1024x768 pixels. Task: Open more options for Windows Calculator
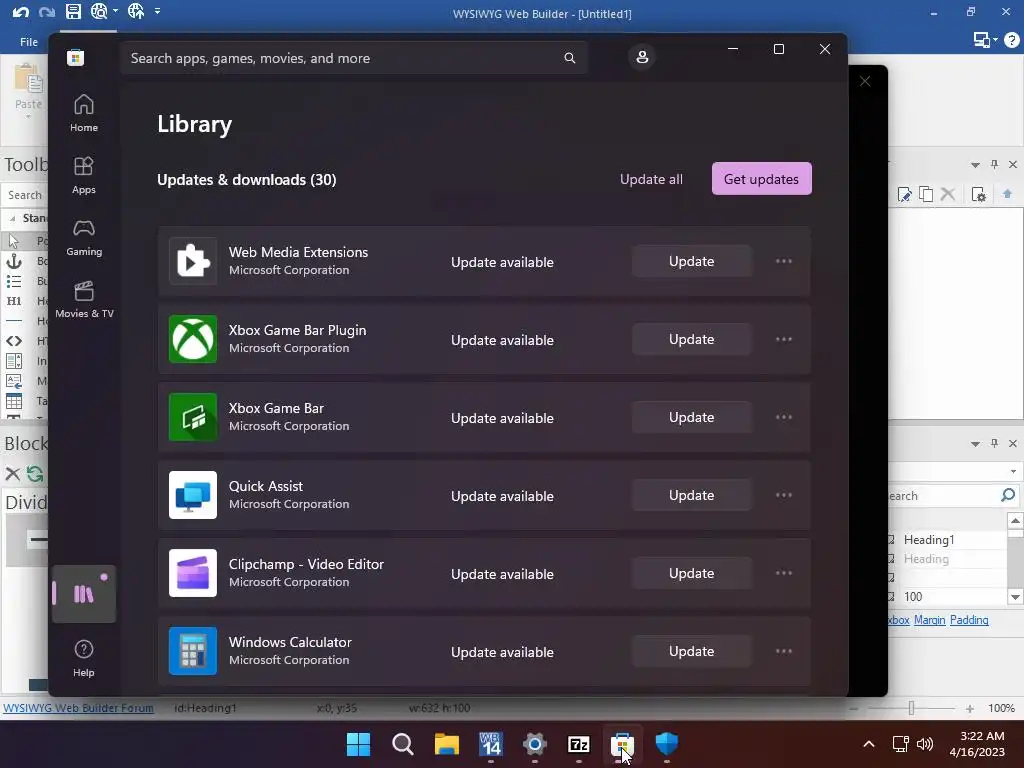pos(784,652)
